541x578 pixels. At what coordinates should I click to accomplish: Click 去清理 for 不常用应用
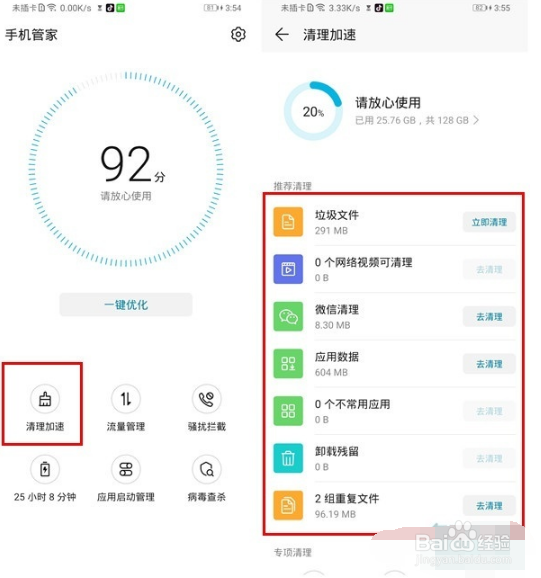489,411
